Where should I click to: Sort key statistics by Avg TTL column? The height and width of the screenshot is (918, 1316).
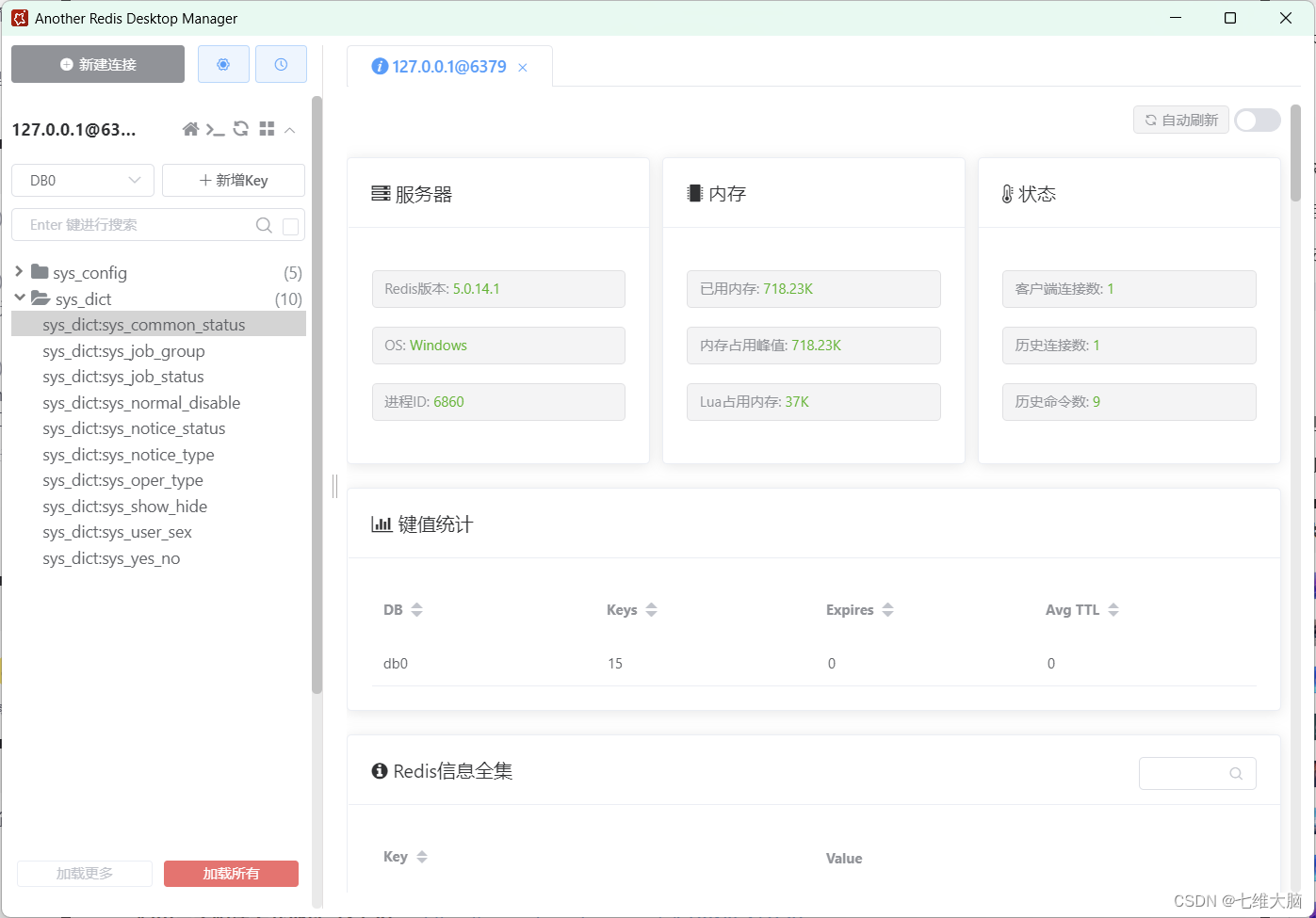click(1113, 610)
